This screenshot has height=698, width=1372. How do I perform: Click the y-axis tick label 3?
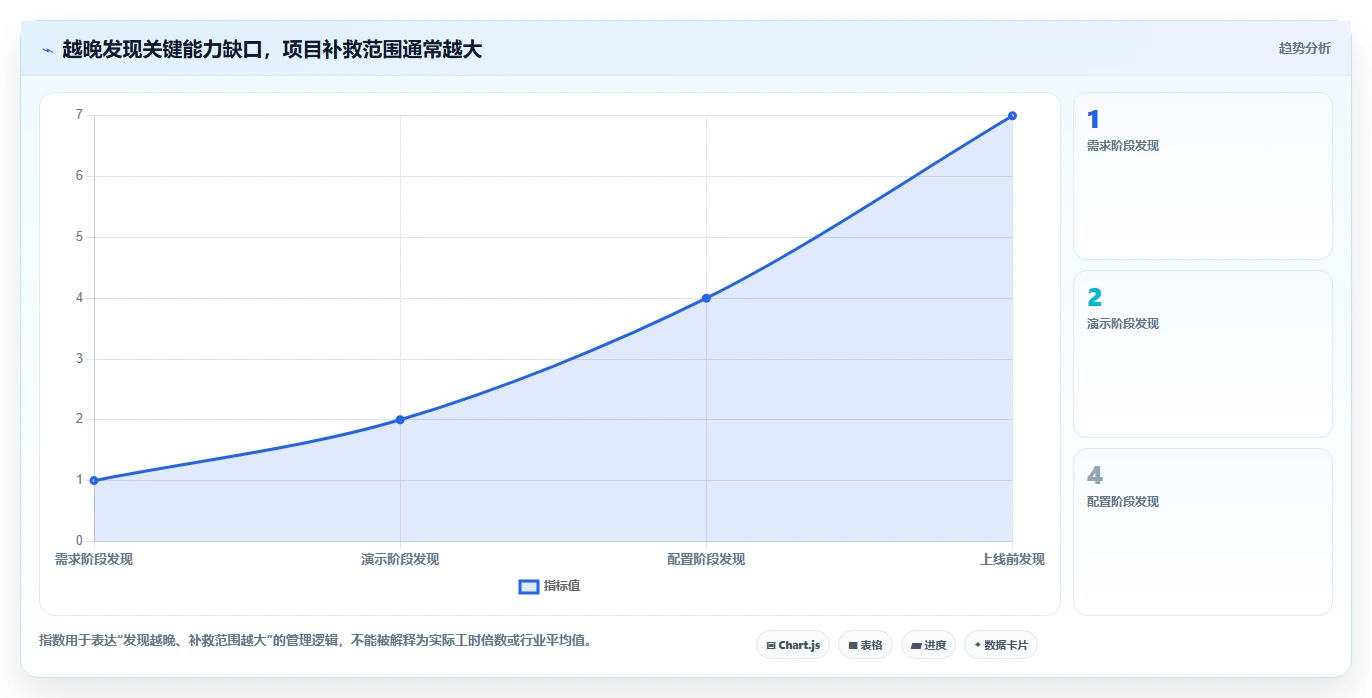(79, 359)
